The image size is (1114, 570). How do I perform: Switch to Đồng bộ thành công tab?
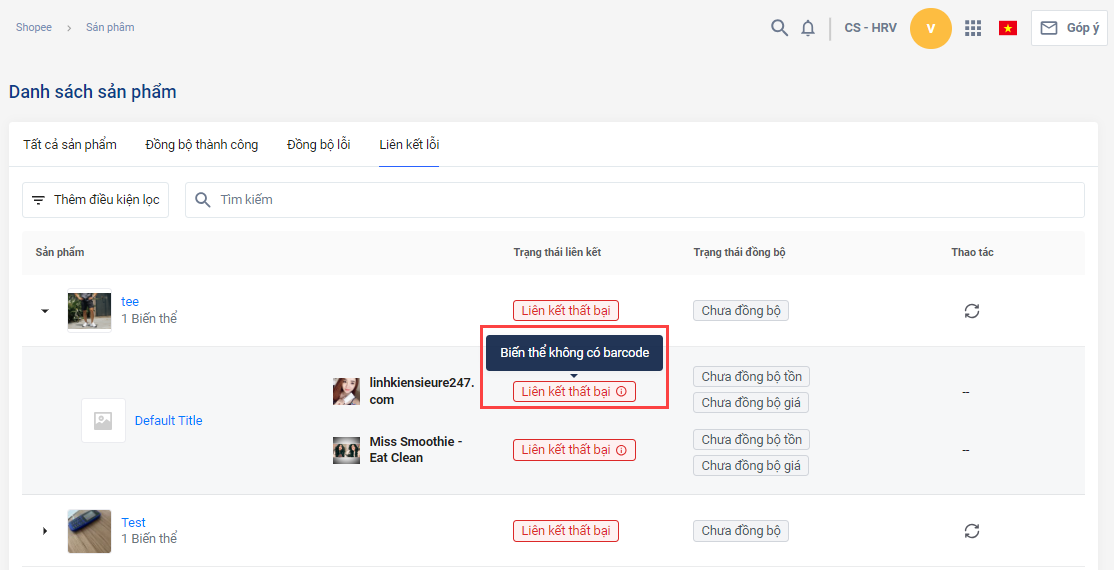pyautogui.click(x=202, y=145)
